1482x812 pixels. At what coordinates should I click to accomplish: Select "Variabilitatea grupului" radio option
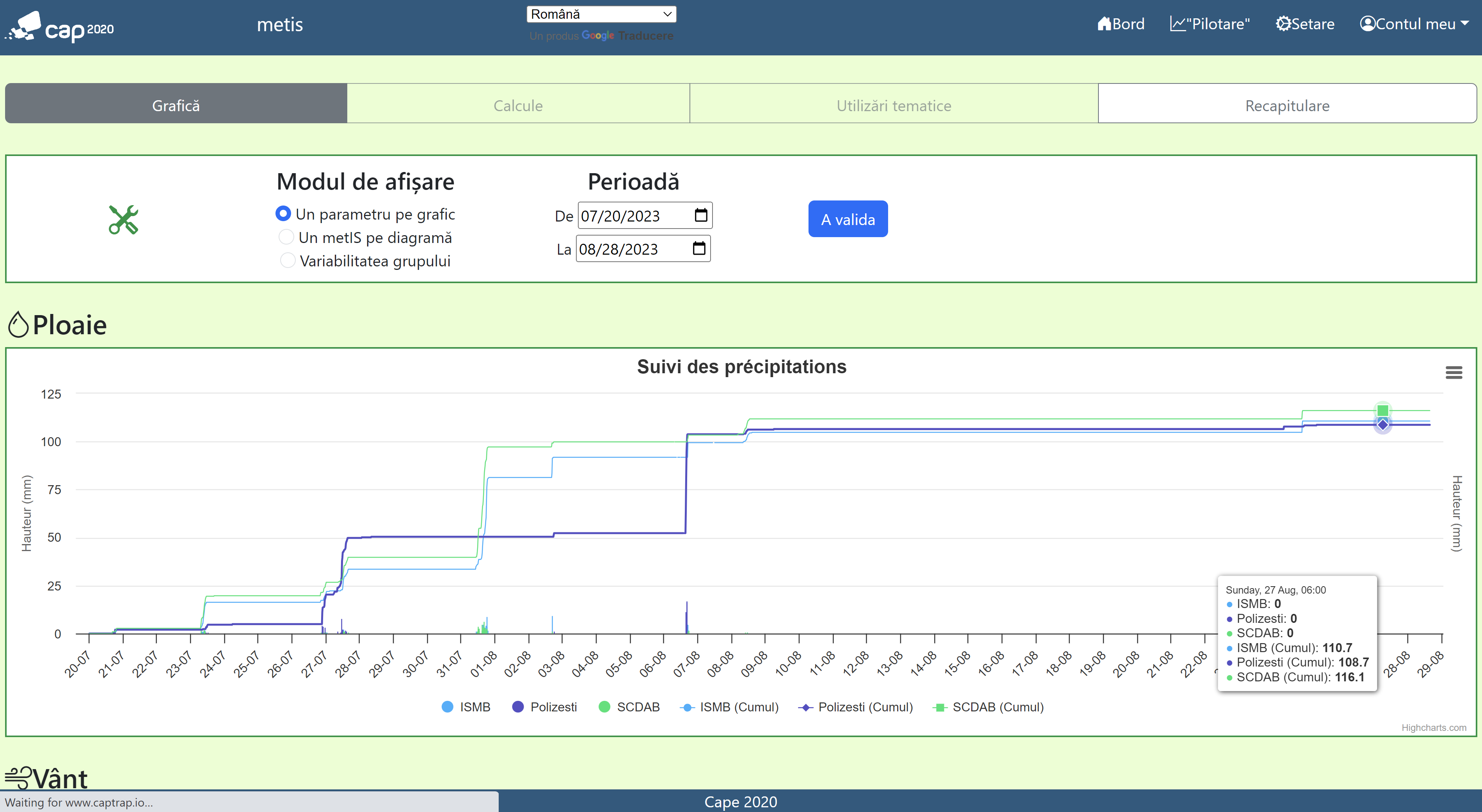point(287,261)
